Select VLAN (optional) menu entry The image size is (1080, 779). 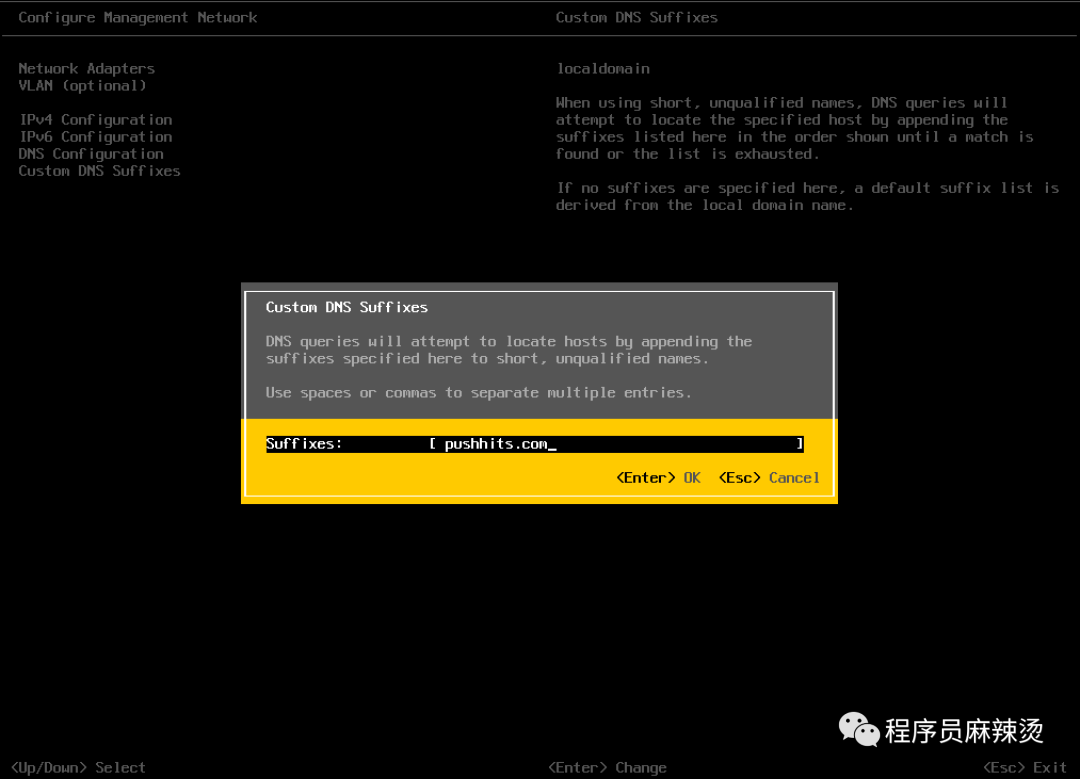coord(82,85)
